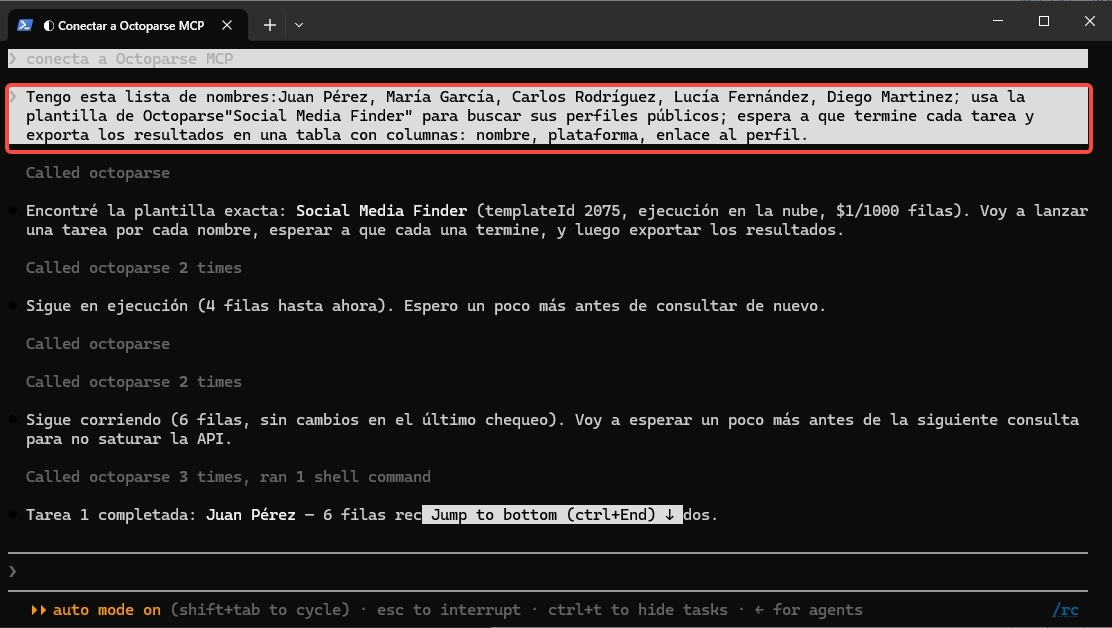Click "Sigue en ejecución (4 filas" line
1112x628 pixels.
pyautogui.click(x=426, y=305)
